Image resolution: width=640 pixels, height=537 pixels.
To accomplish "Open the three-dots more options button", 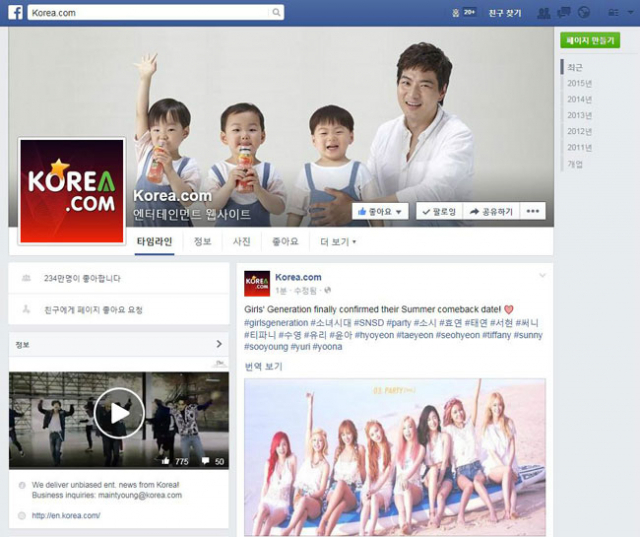I will coord(533,211).
